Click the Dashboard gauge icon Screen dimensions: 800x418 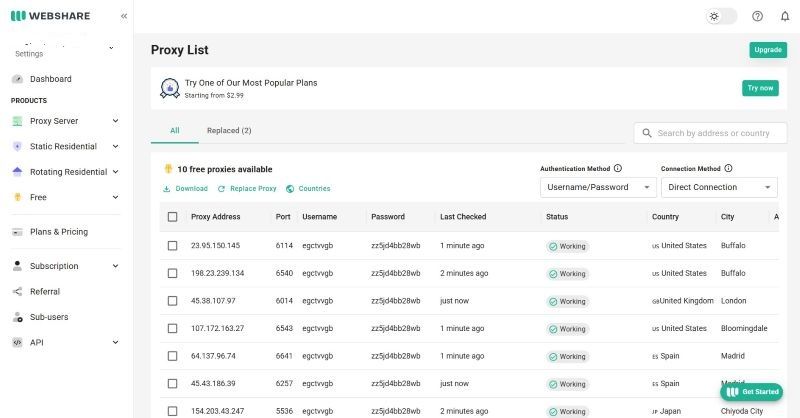[17, 79]
